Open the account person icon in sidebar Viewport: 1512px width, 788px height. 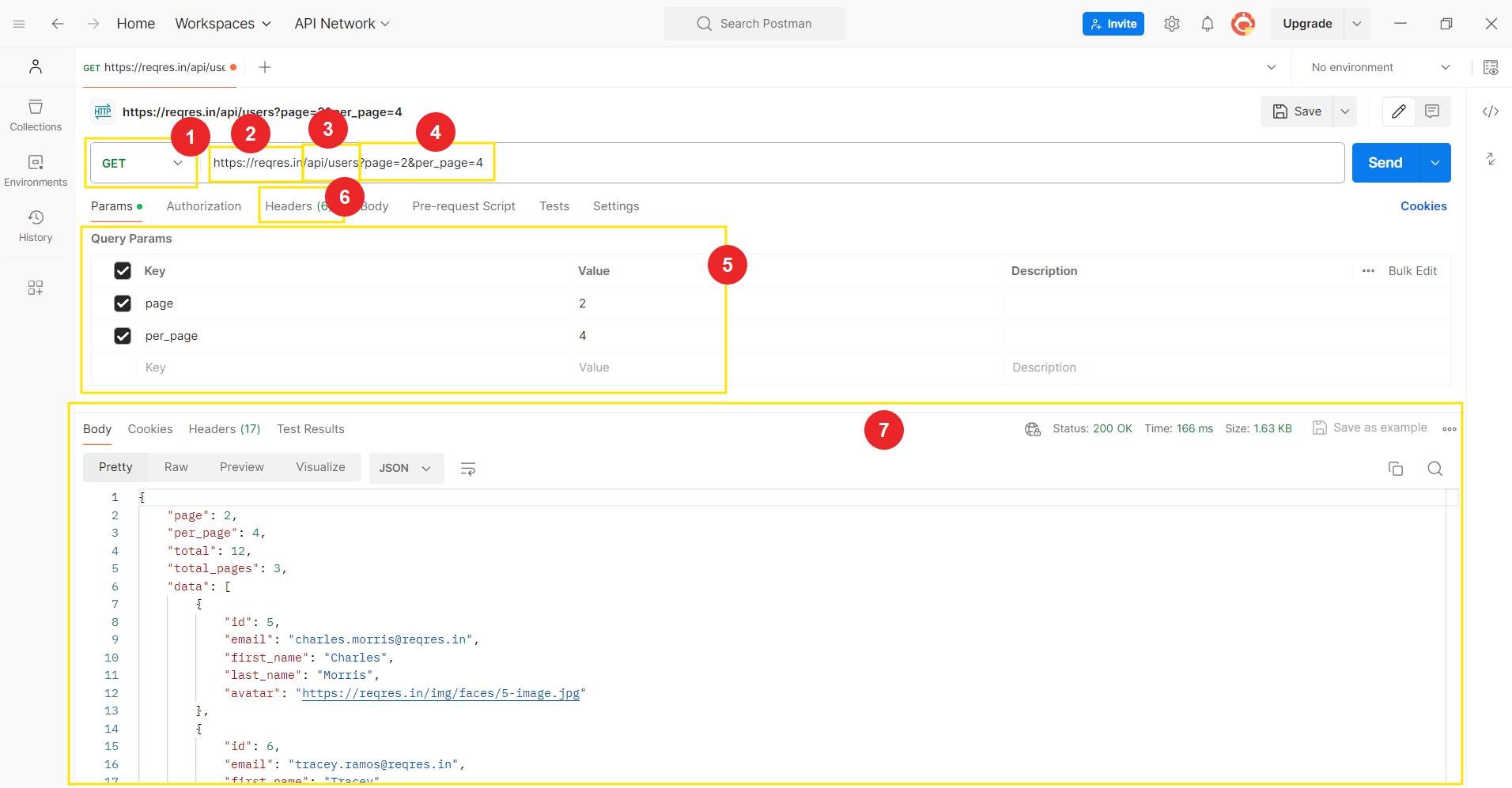point(36,67)
